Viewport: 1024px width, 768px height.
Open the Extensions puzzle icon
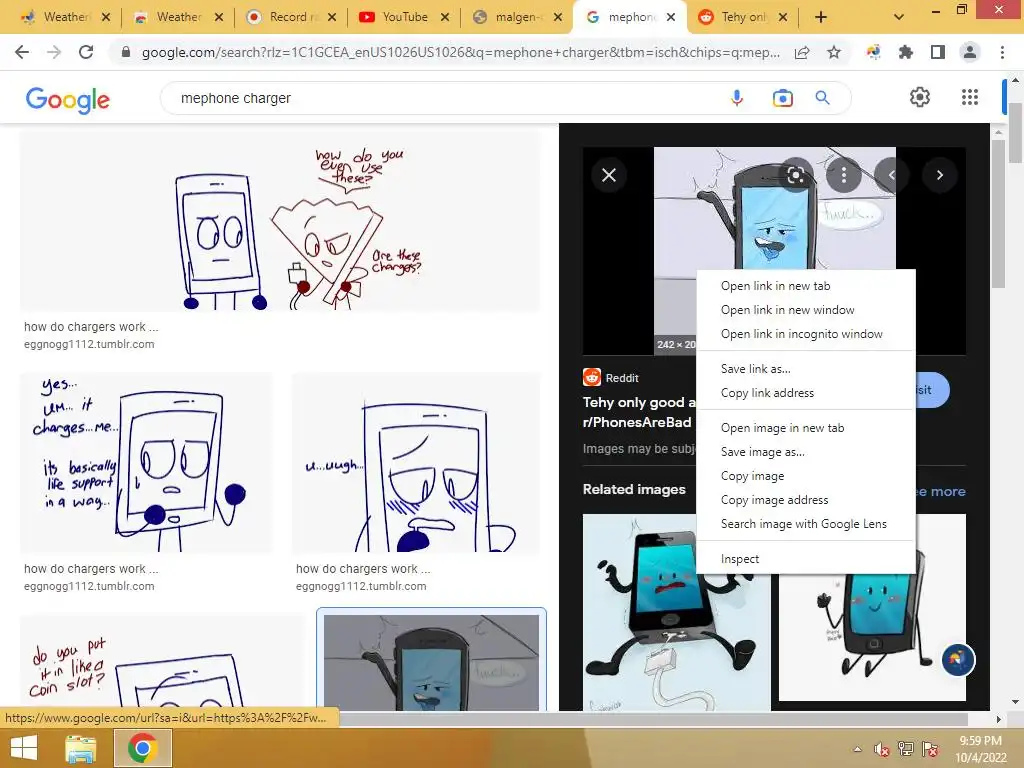click(906, 52)
